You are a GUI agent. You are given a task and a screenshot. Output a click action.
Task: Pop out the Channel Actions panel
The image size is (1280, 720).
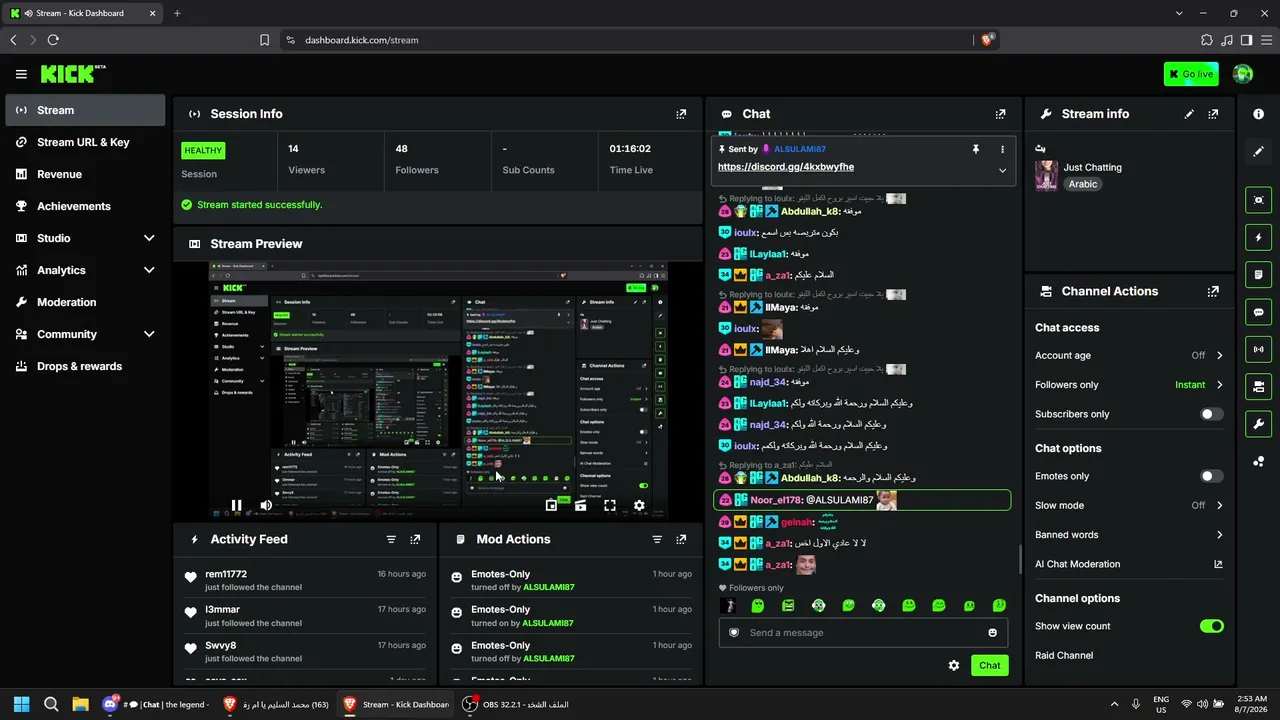click(1213, 292)
